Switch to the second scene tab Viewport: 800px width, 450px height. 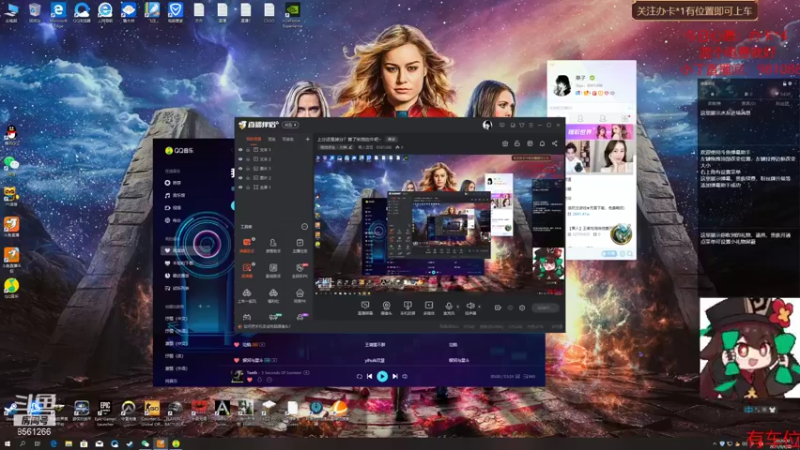pyautogui.click(x=272, y=139)
